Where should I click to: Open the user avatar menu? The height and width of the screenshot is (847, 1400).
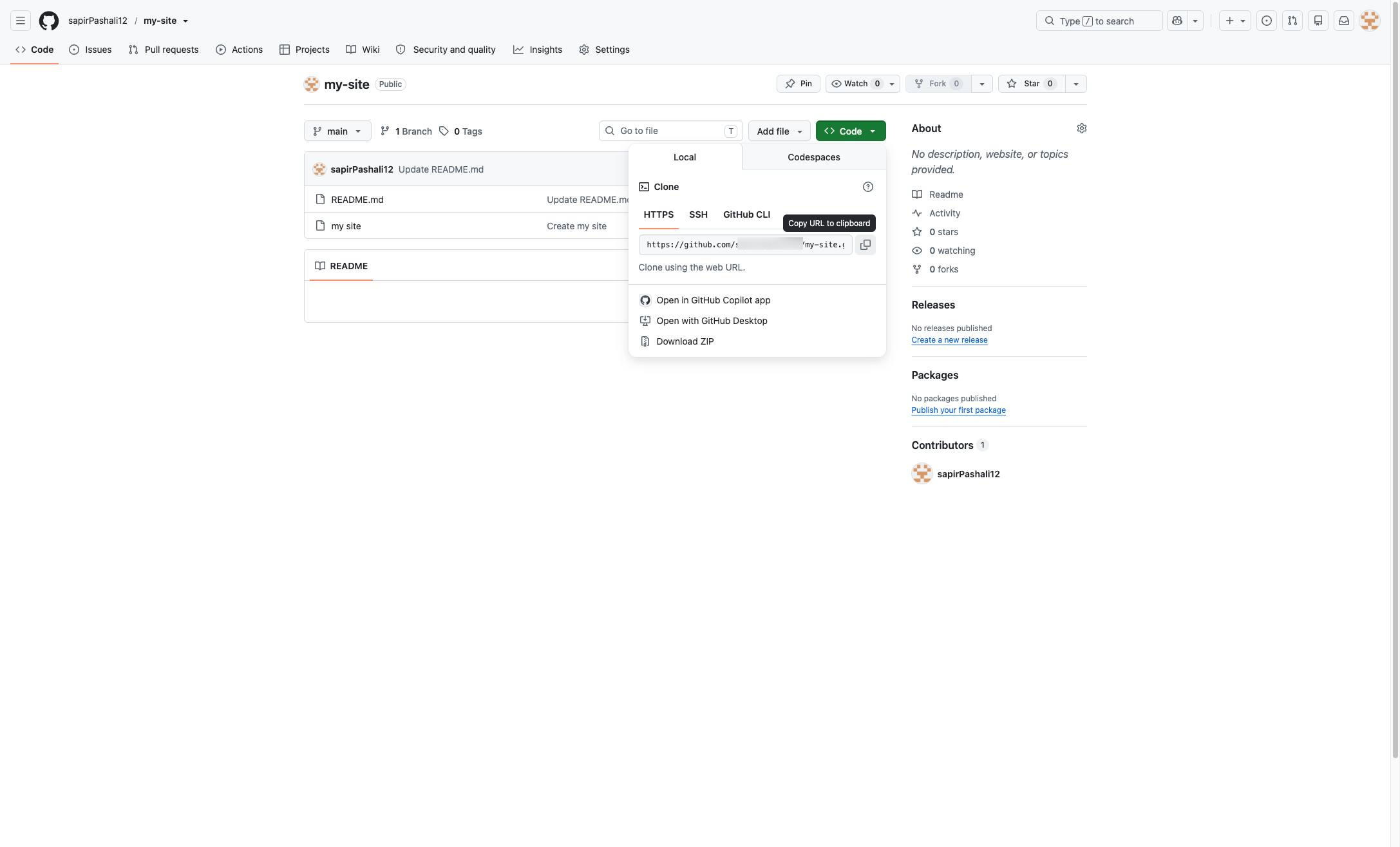[x=1370, y=21]
